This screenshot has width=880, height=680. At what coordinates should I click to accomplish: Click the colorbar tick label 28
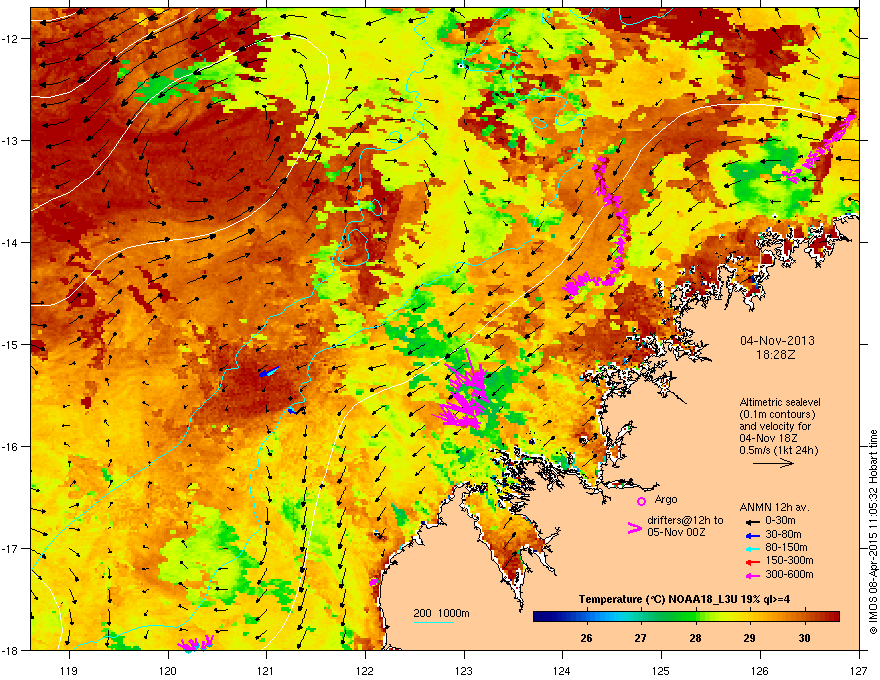(695, 638)
